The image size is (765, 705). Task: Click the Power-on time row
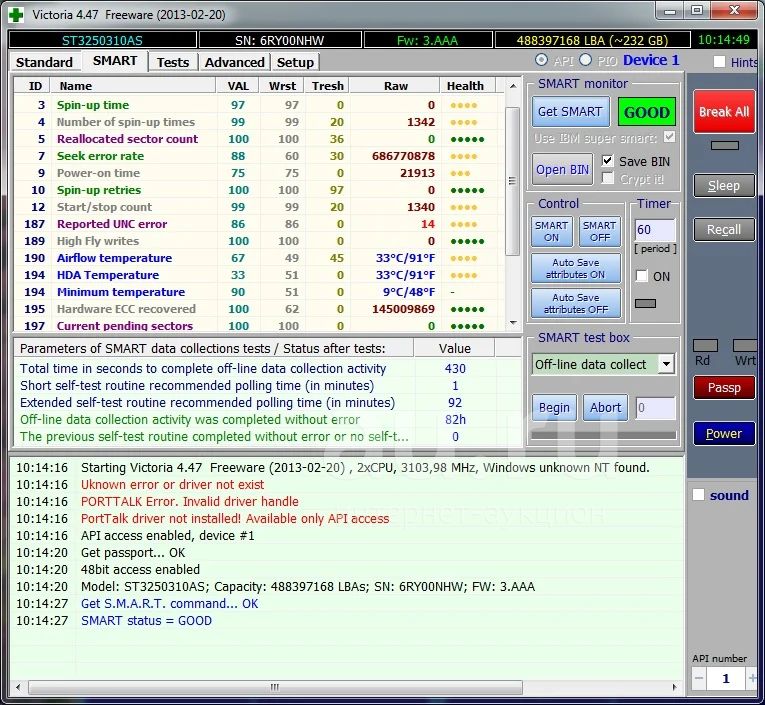[x=259, y=173]
